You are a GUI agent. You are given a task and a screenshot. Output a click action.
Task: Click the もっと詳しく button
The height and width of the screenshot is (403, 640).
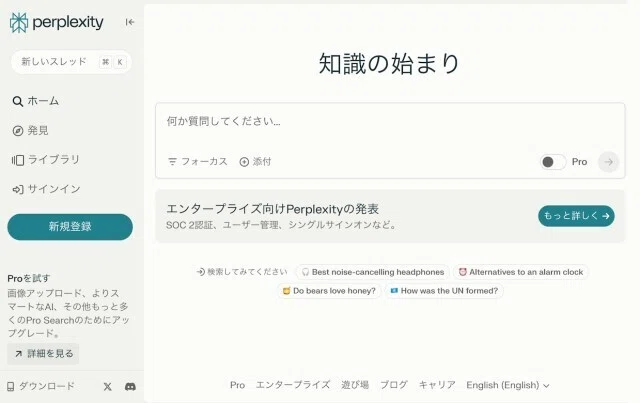576,216
